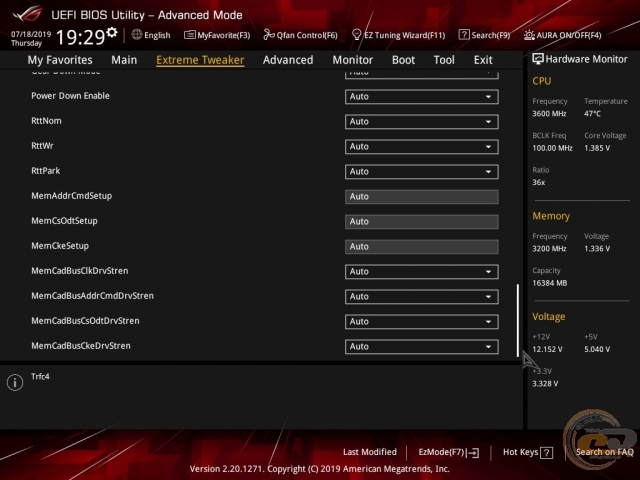
Task: Click BCLK Freq 100.00 MHz value
Action: pos(552,148)
